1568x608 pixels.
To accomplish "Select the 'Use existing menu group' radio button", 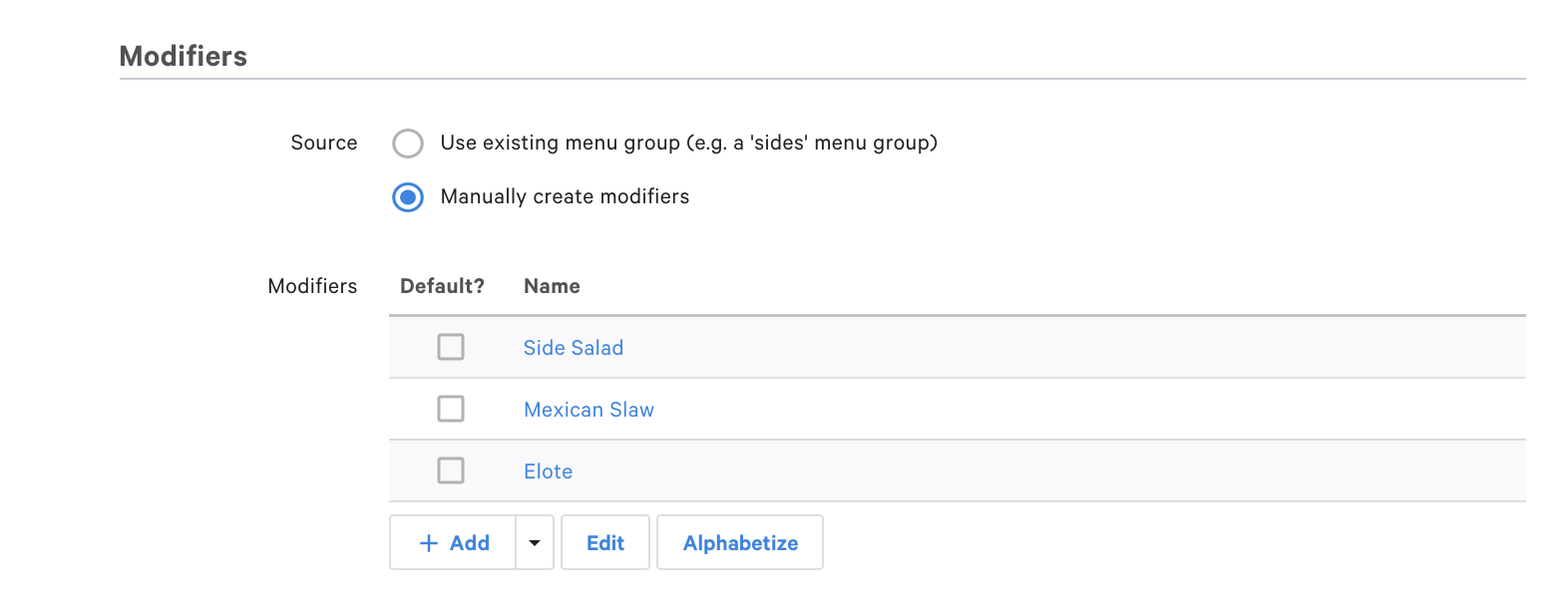I will (x=408, y=144).
